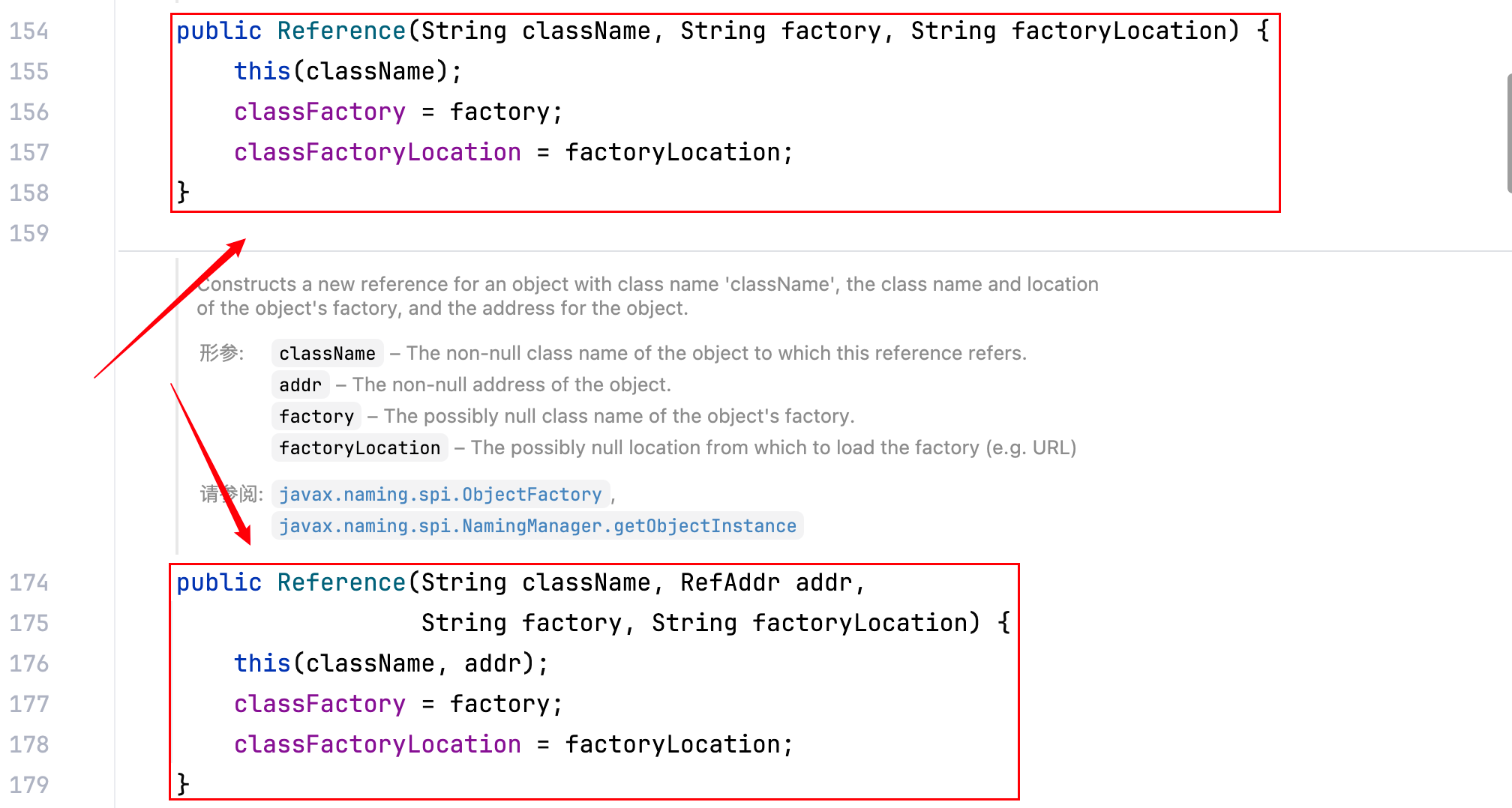Click line number 179 in the gutter
Image resolution: width=1512 pixels, height=808 pixels.
tap(29, 786)
